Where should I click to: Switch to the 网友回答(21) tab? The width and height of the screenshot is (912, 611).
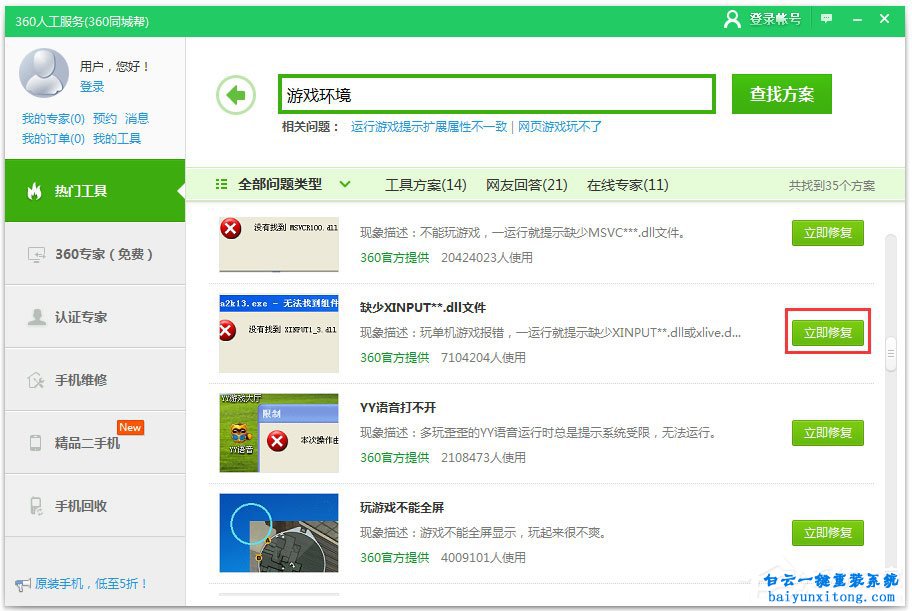coord(525,185)
